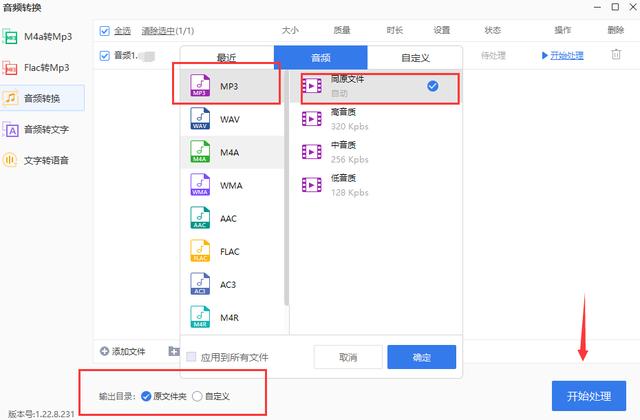Choose the M4A format icon
640x420 pixels.
(x=200, y=151)
